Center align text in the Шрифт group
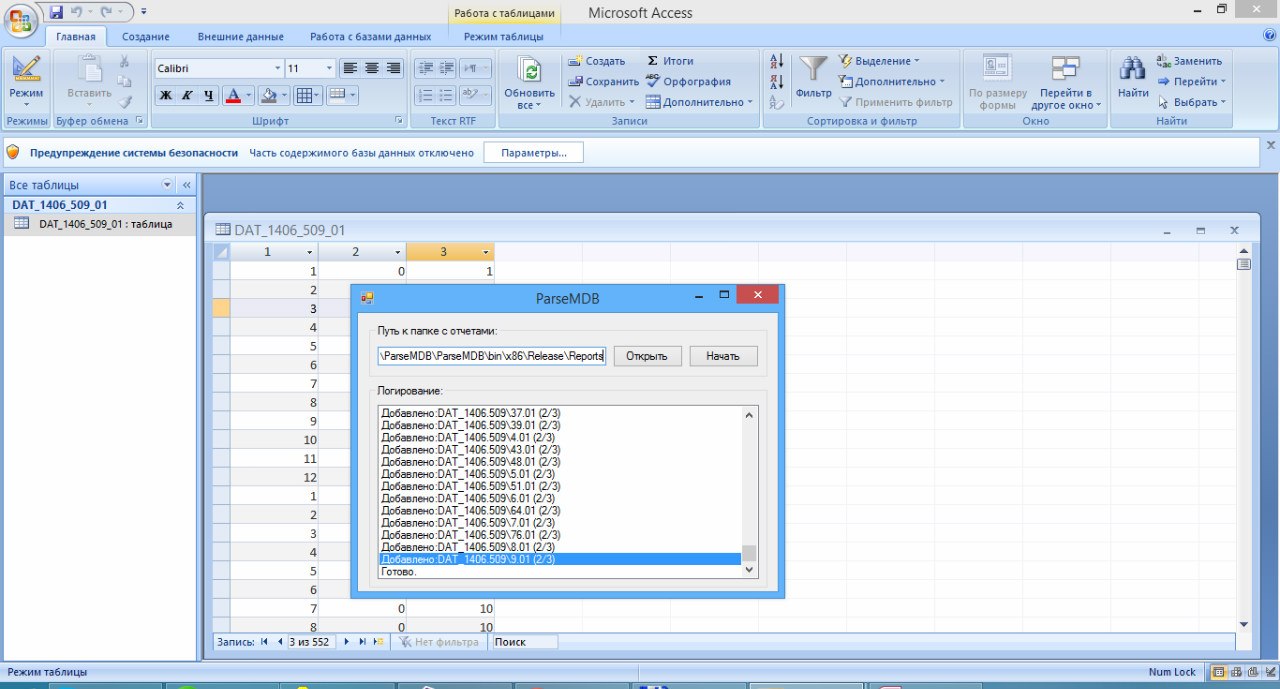Viewport: 1280px width, 689px height. (x=371, y=68)
